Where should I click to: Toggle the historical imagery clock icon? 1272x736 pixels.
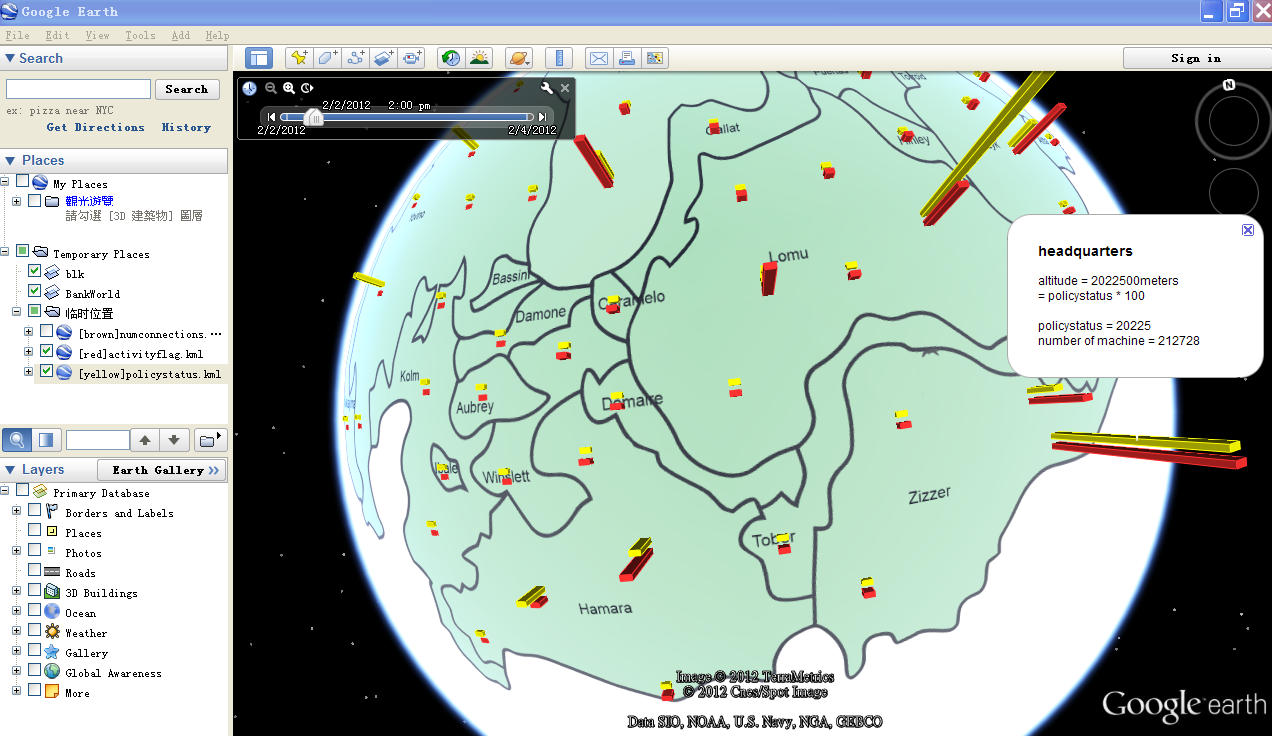tap(452, 58)
